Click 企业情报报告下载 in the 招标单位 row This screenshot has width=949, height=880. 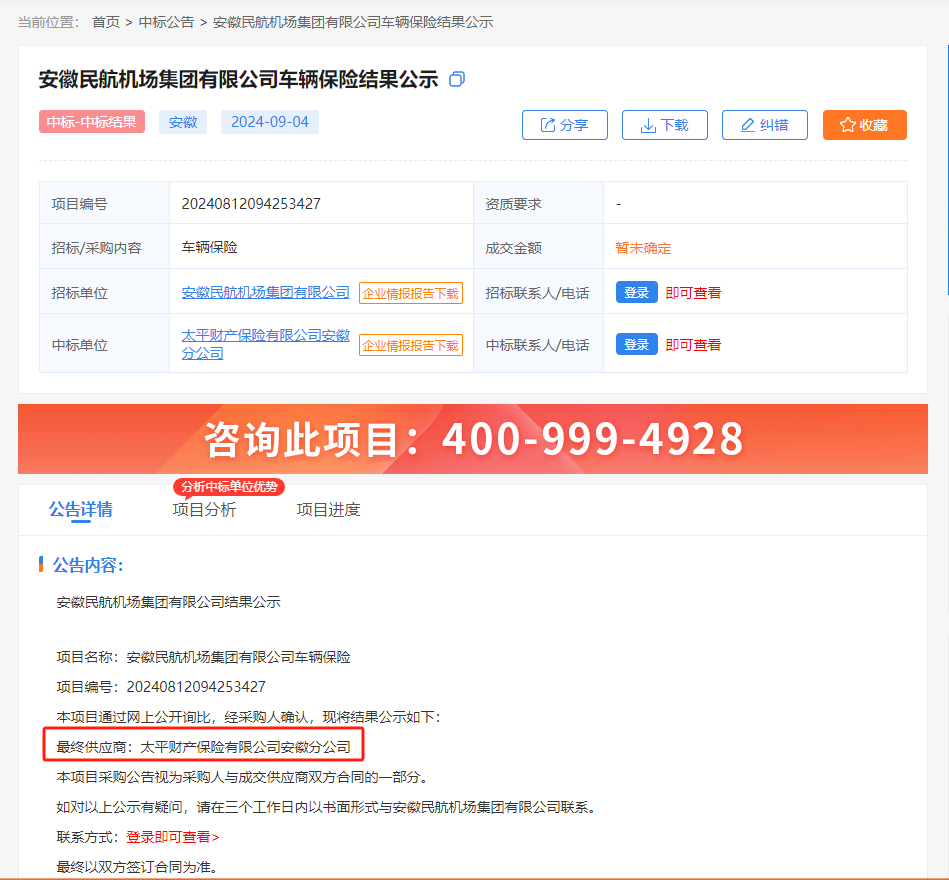click(x=411, y=294)
